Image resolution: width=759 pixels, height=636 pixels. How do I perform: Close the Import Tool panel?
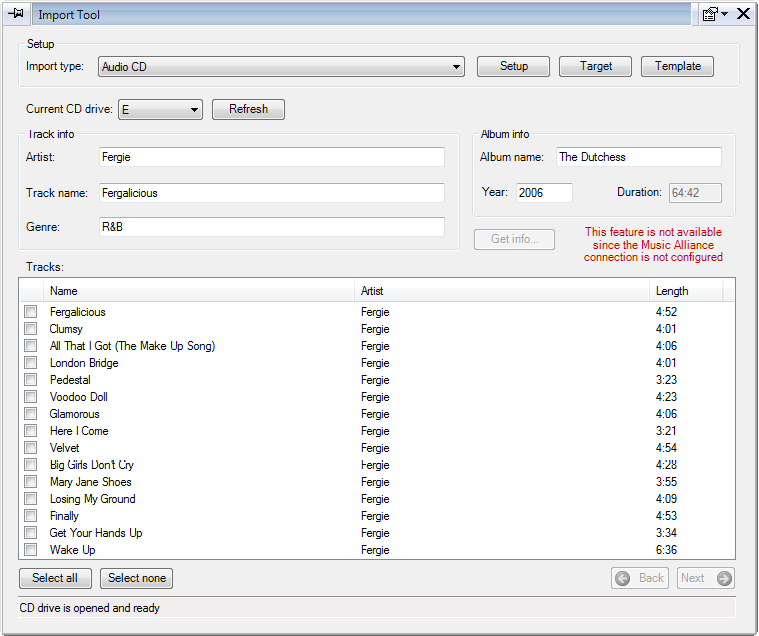click(x=743, y=14)
